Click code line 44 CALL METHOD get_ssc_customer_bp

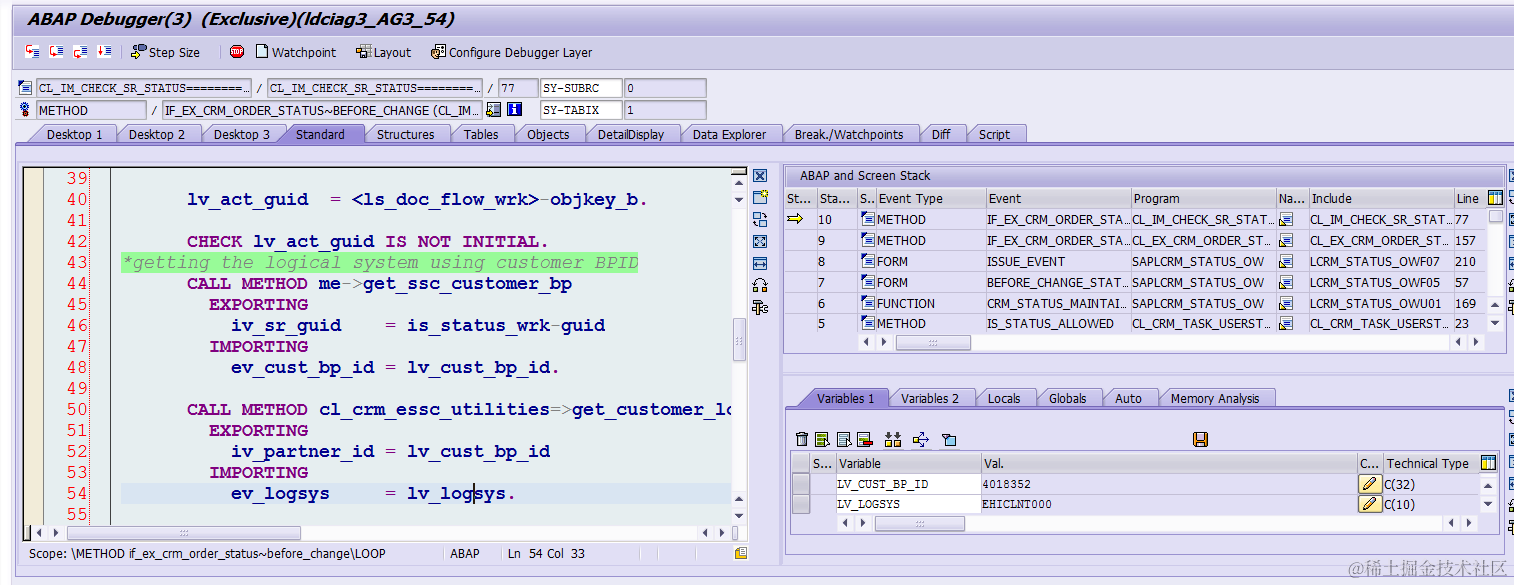[x=379, y=283]
